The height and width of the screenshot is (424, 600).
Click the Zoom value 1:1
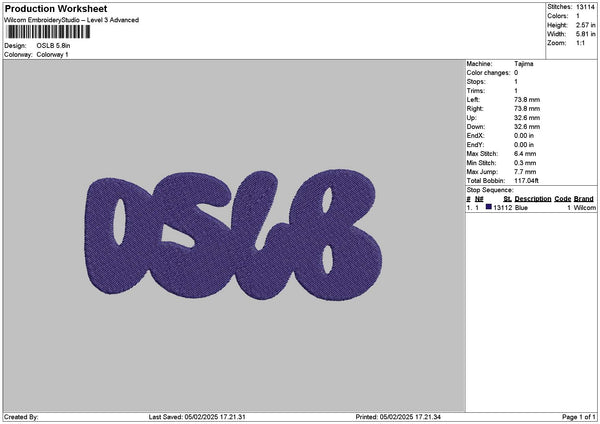click(x=580, y=43)
